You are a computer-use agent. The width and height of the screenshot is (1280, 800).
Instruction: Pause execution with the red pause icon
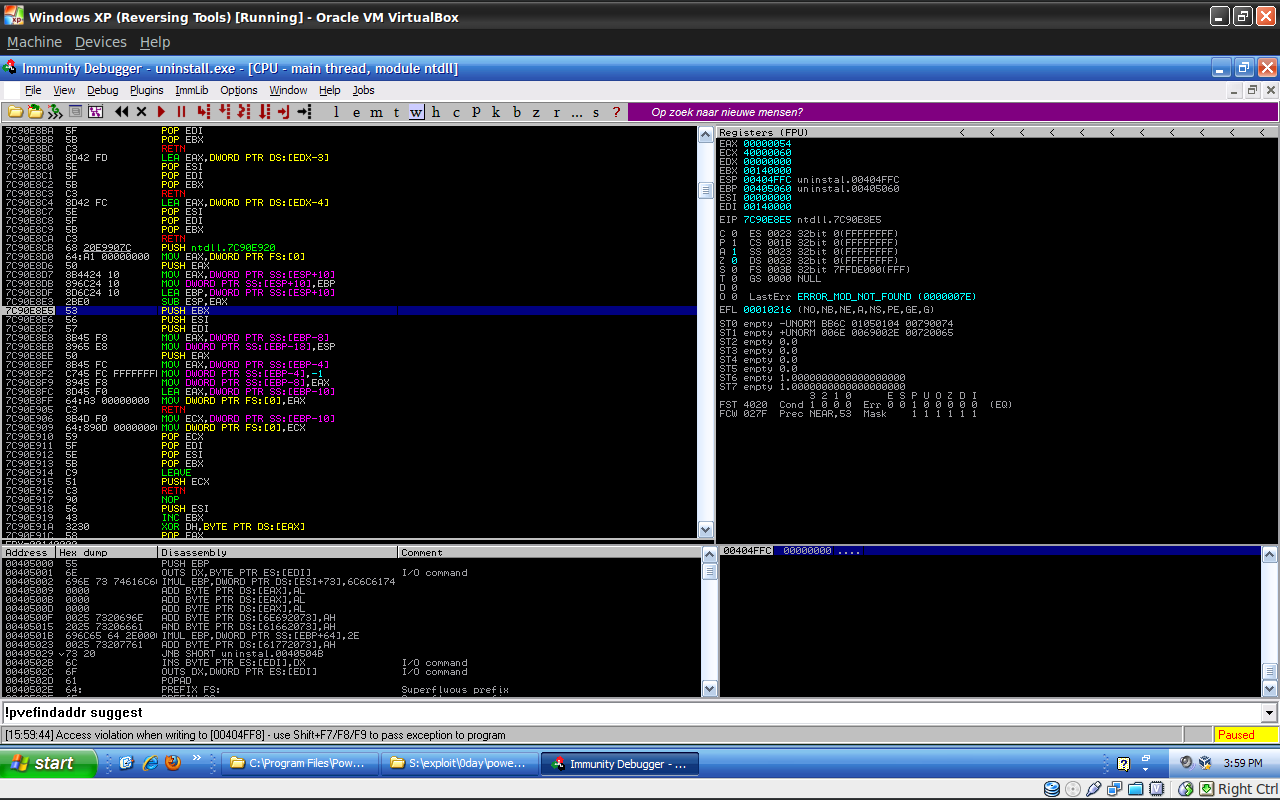coord(181,112)
